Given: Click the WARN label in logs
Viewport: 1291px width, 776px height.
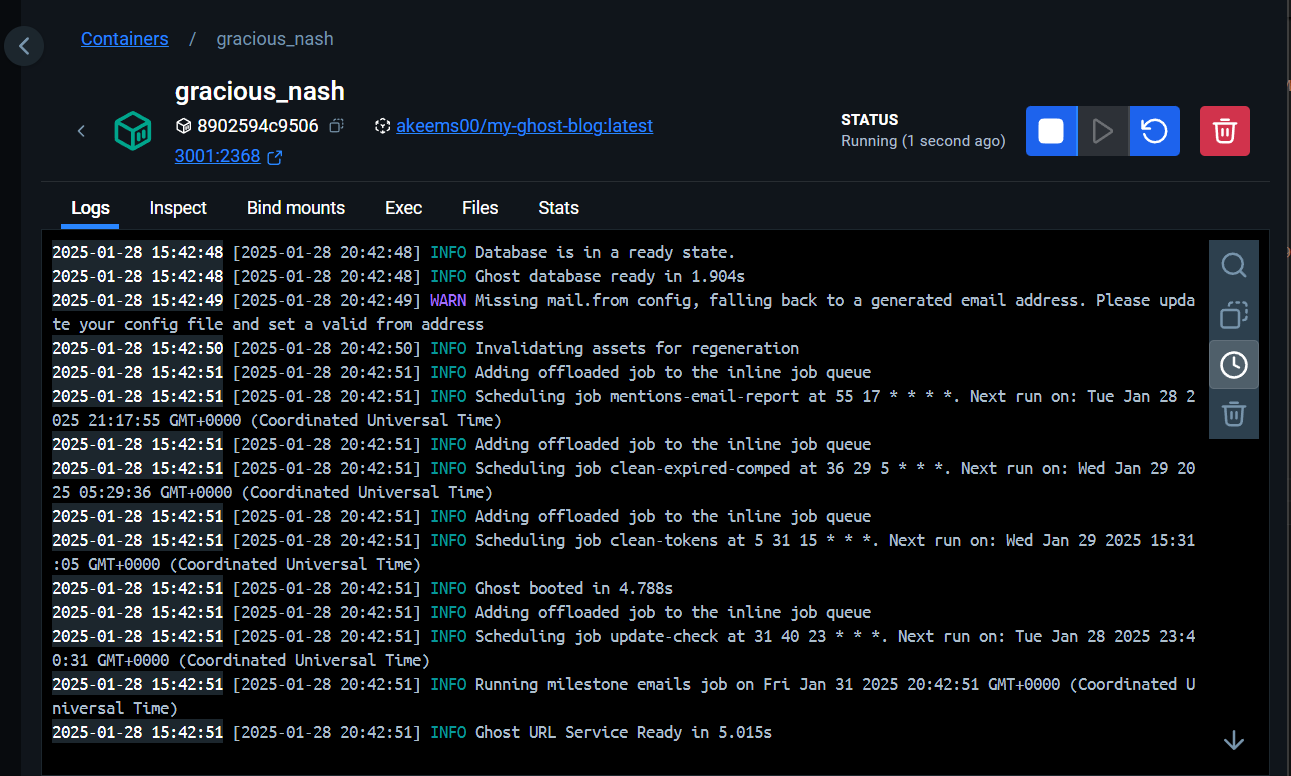Looking at the screenshot, I should coord(448,300).
